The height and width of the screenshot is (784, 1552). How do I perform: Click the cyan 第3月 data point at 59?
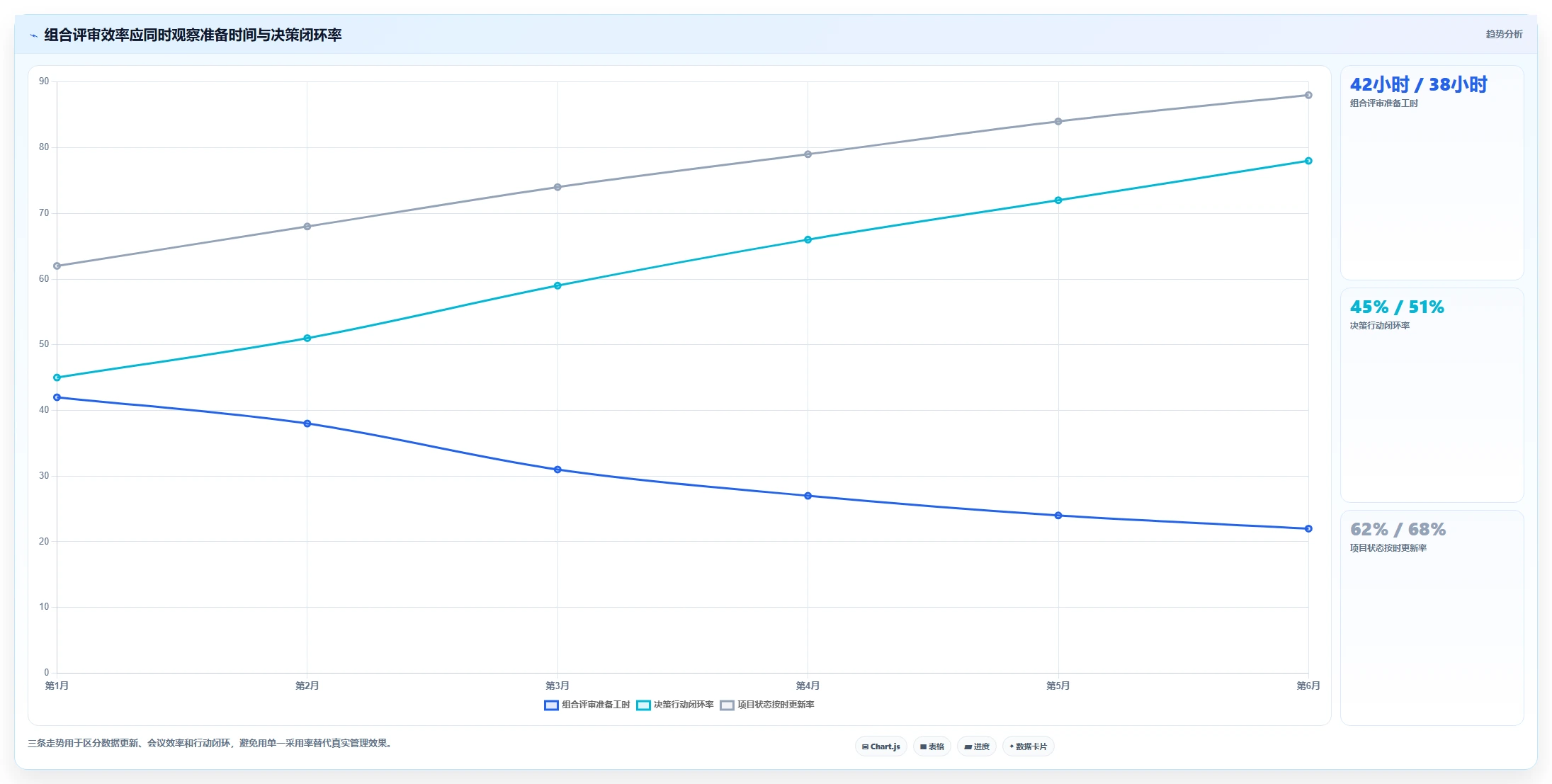[x=557, y=285]
